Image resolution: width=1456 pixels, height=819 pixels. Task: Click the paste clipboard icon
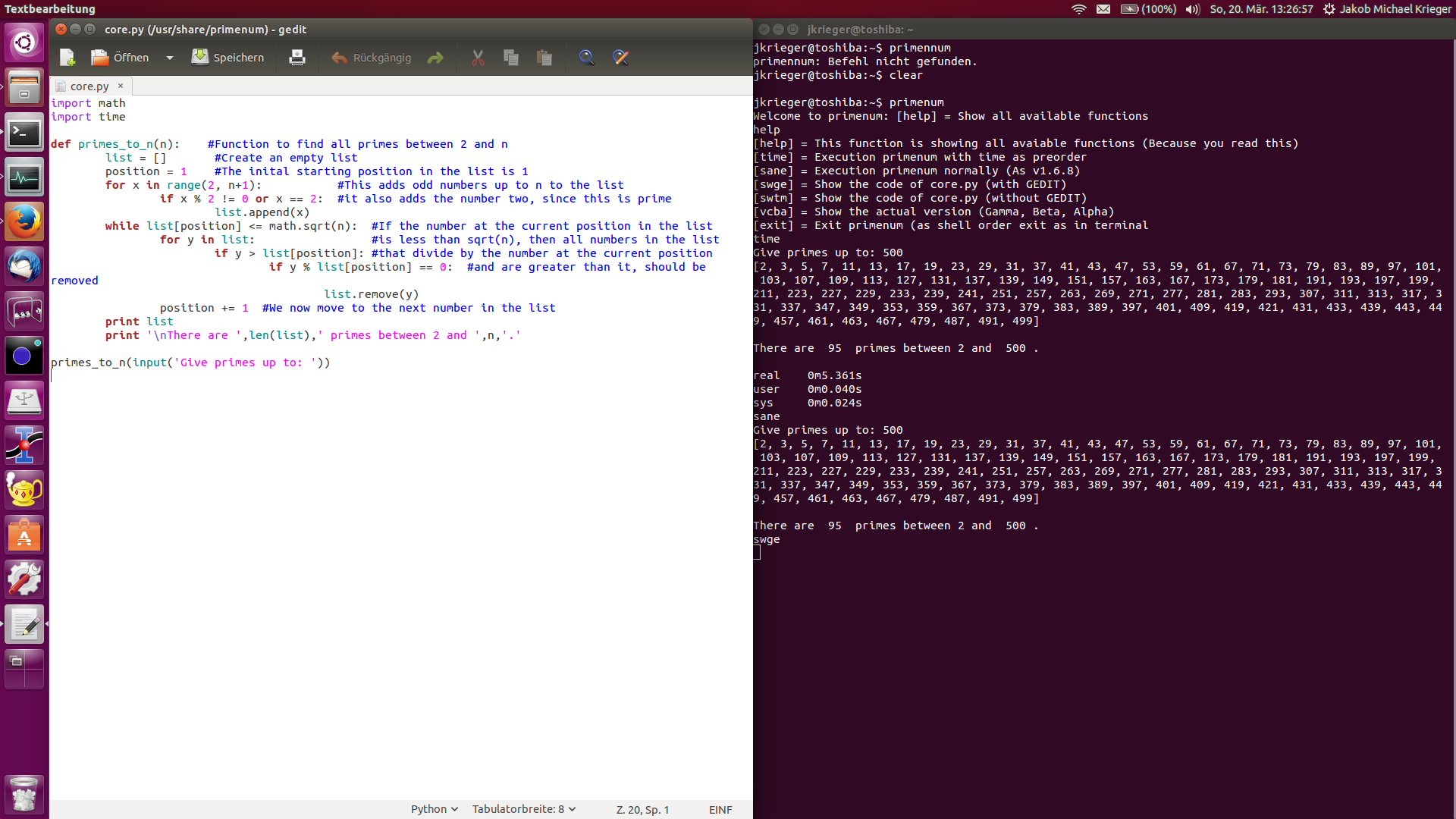[x=544, y=58]
